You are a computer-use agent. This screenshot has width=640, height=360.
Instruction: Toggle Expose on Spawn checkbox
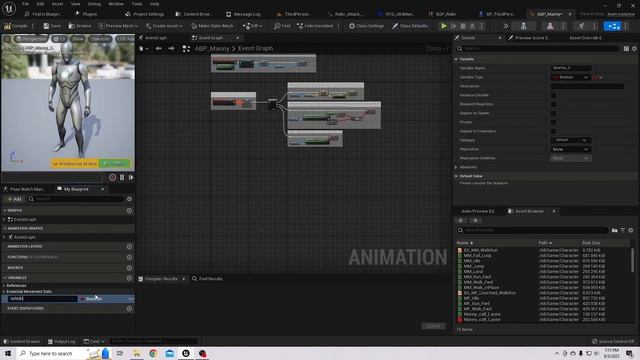click(553, 113)
